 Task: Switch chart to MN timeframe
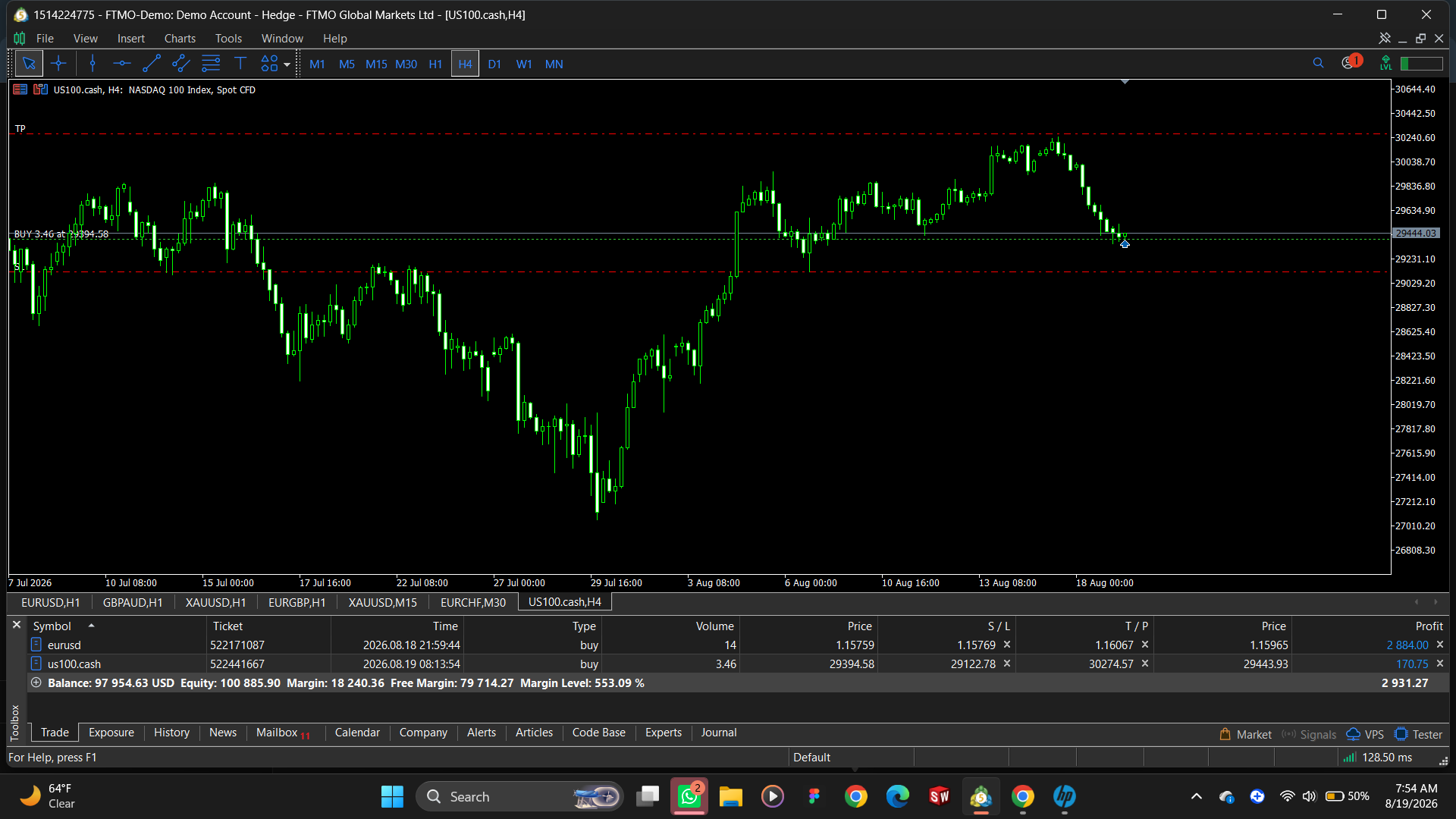pos(554,64)
